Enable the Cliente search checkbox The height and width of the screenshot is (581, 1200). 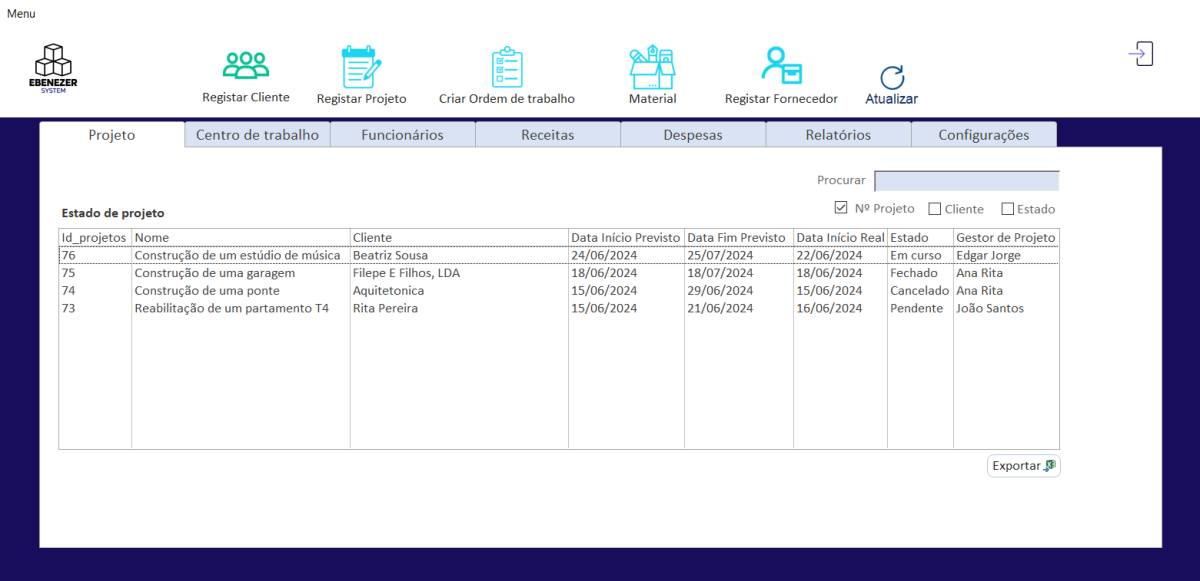(934, 209)
